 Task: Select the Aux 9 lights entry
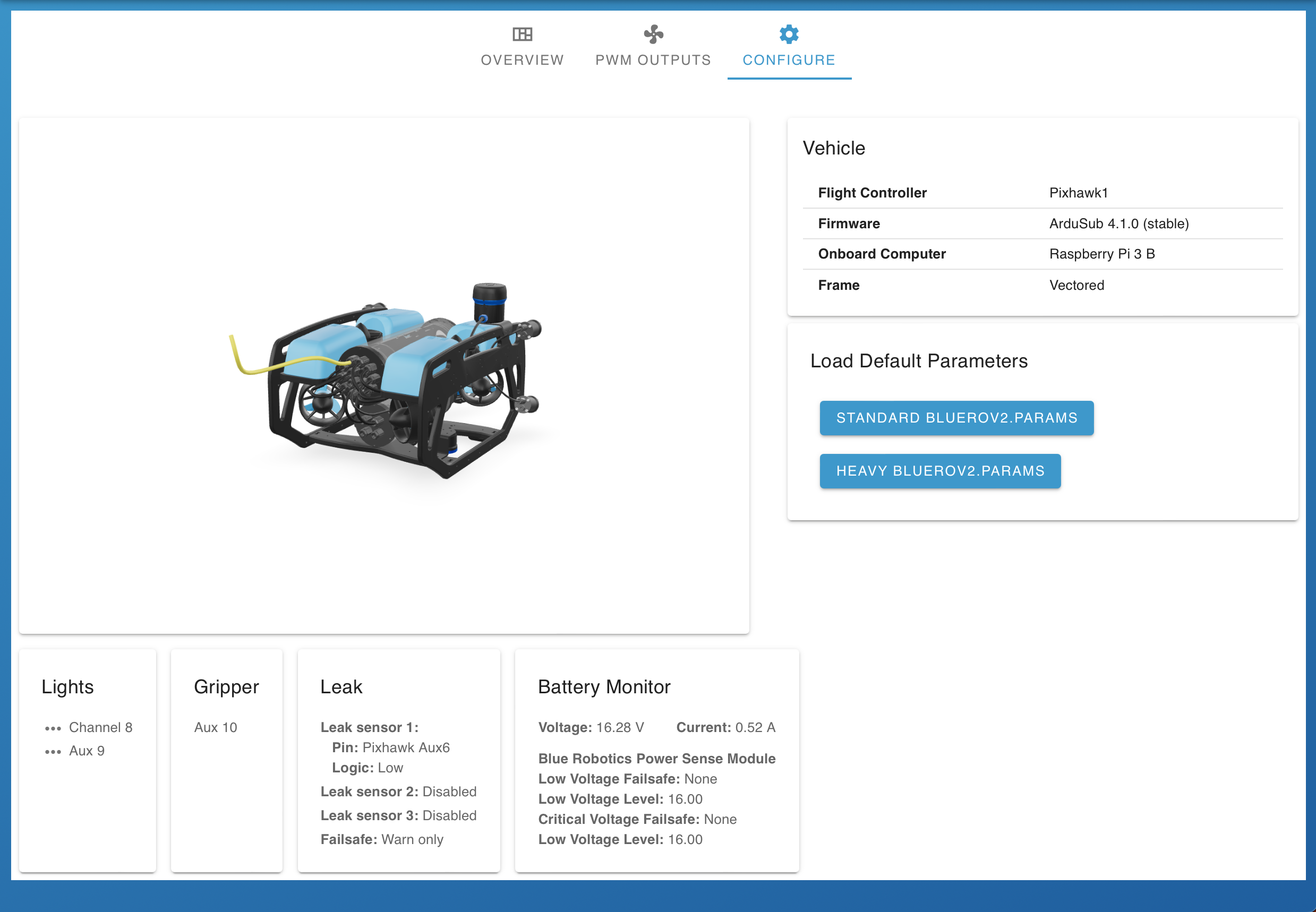point(87,751)
